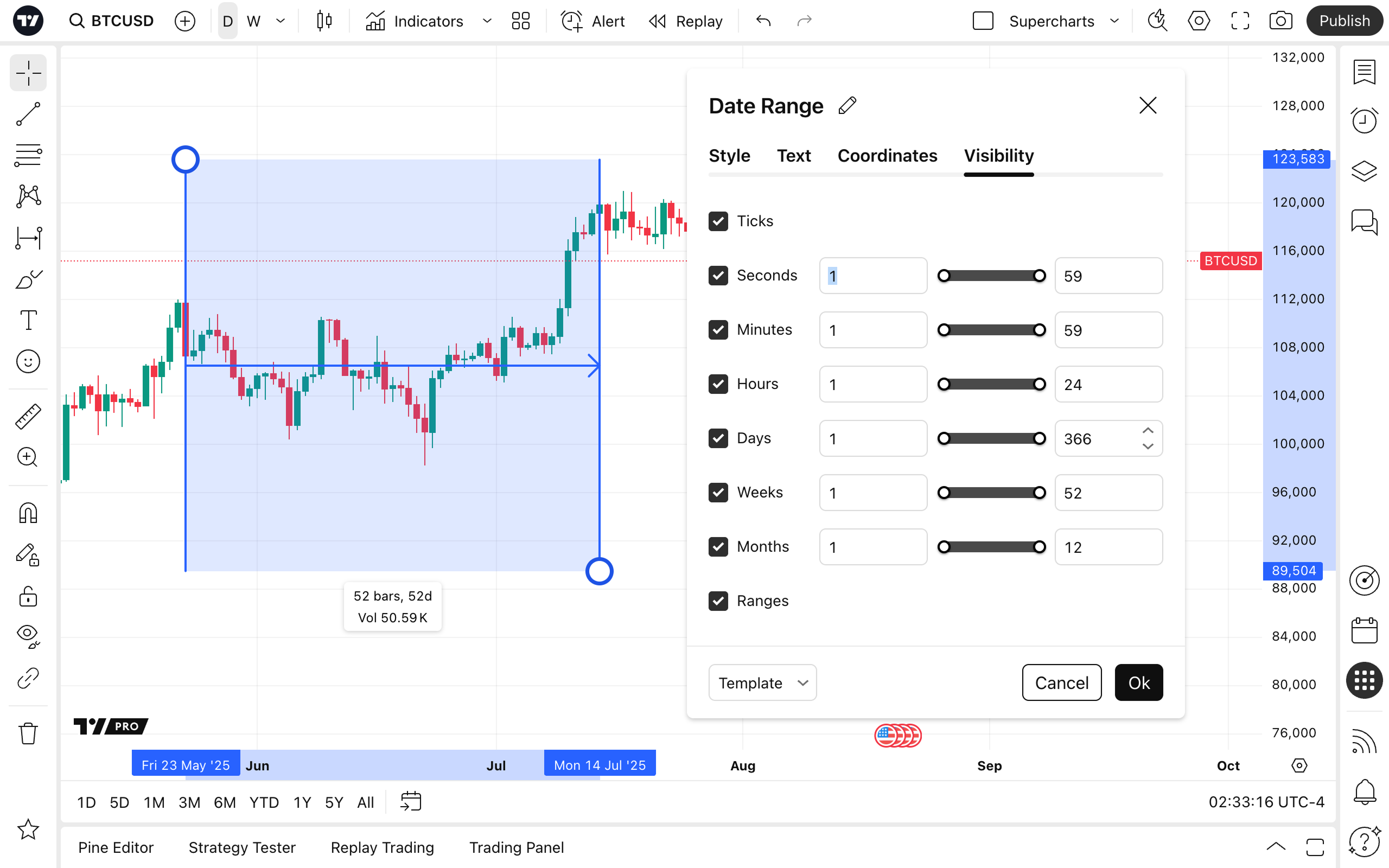Click the trash remove drawings icon
Image resolution: width=1389 pixels, height=868 pixels.
[28, 733]
